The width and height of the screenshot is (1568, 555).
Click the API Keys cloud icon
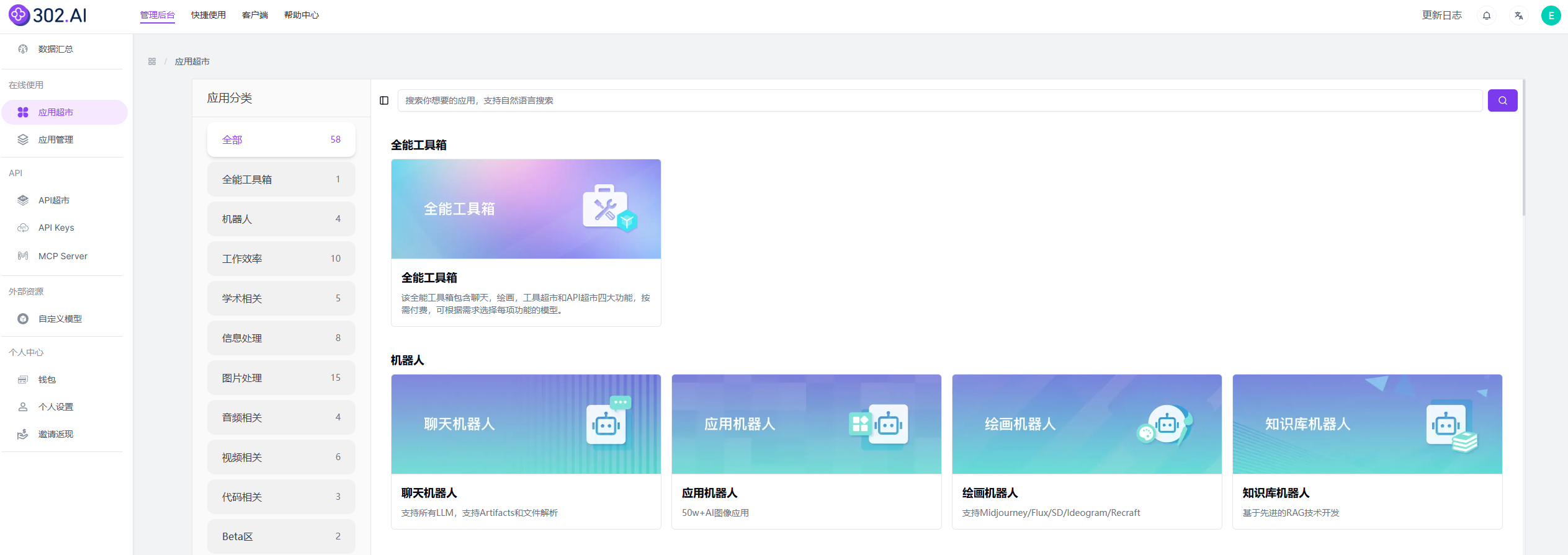click(x=23, y=228)
